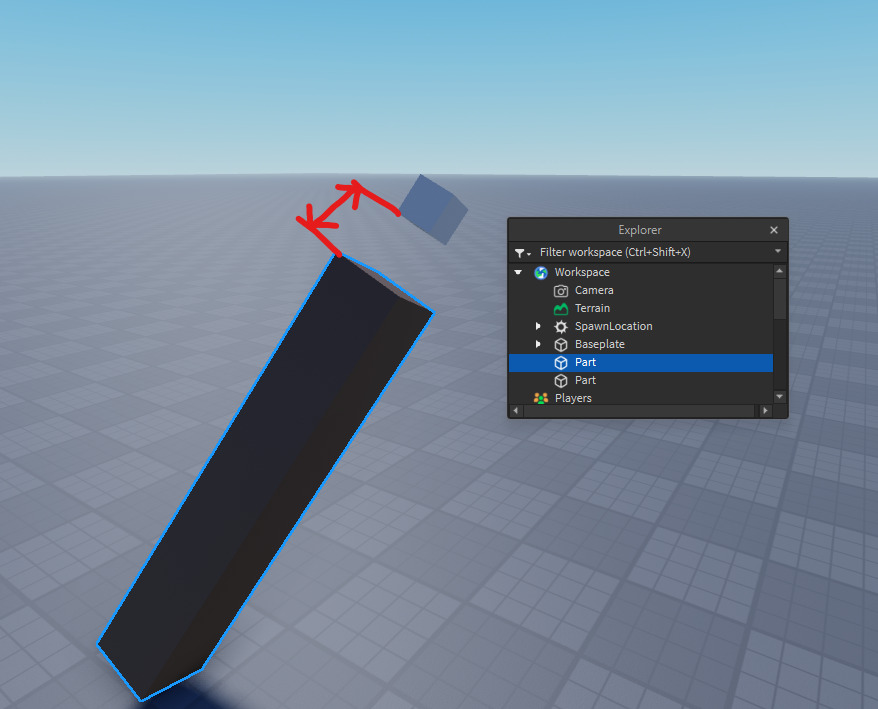
Task: Open the filter funnel options
Action: (x=522, y=253)
